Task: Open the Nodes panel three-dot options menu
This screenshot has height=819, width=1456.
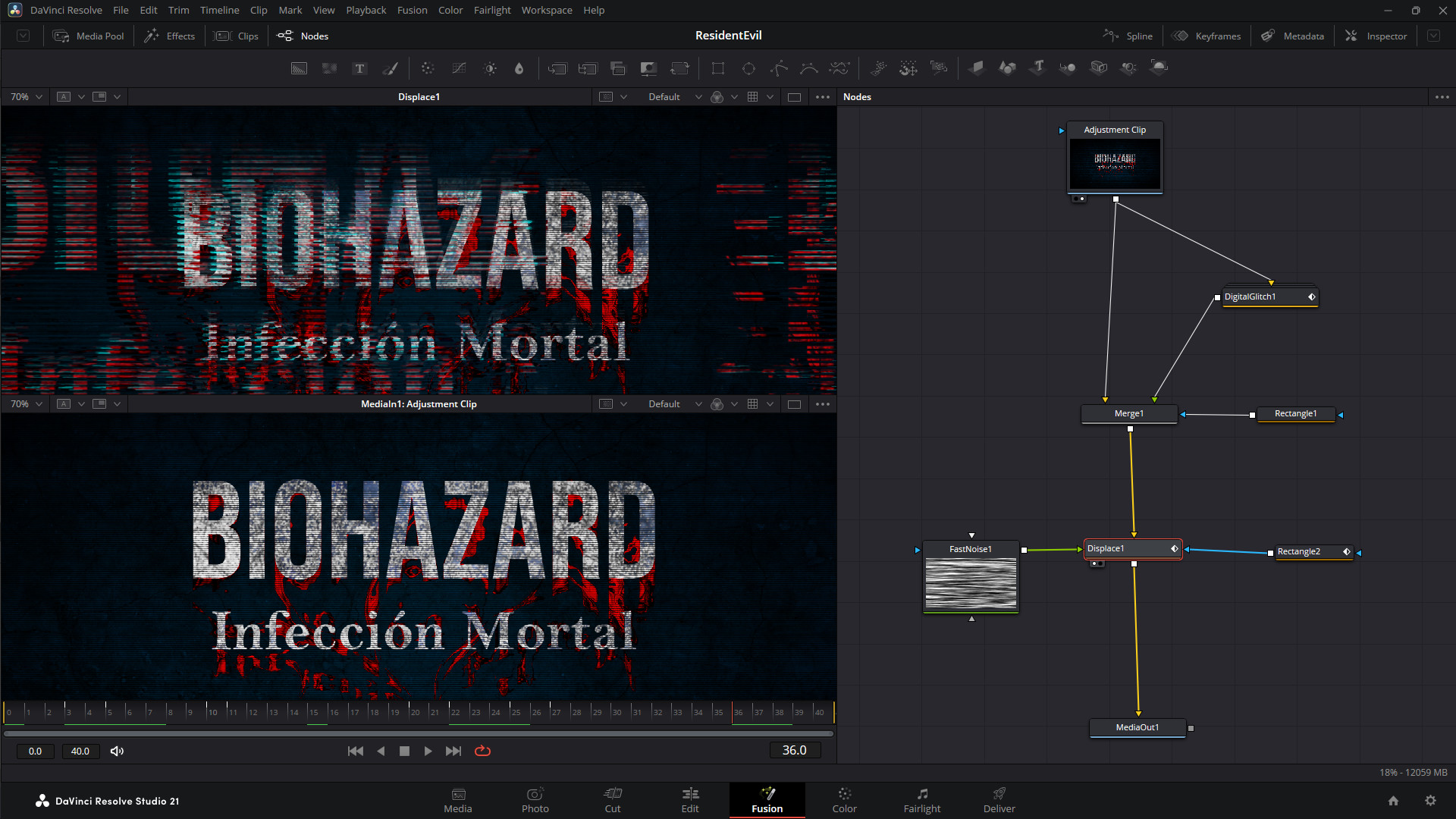Action: 1442,97
